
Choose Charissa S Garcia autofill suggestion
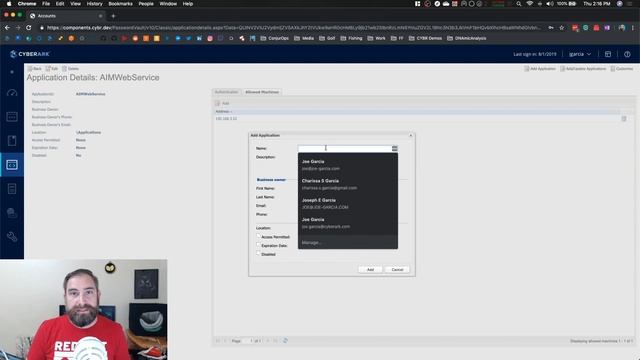(348, 184)
